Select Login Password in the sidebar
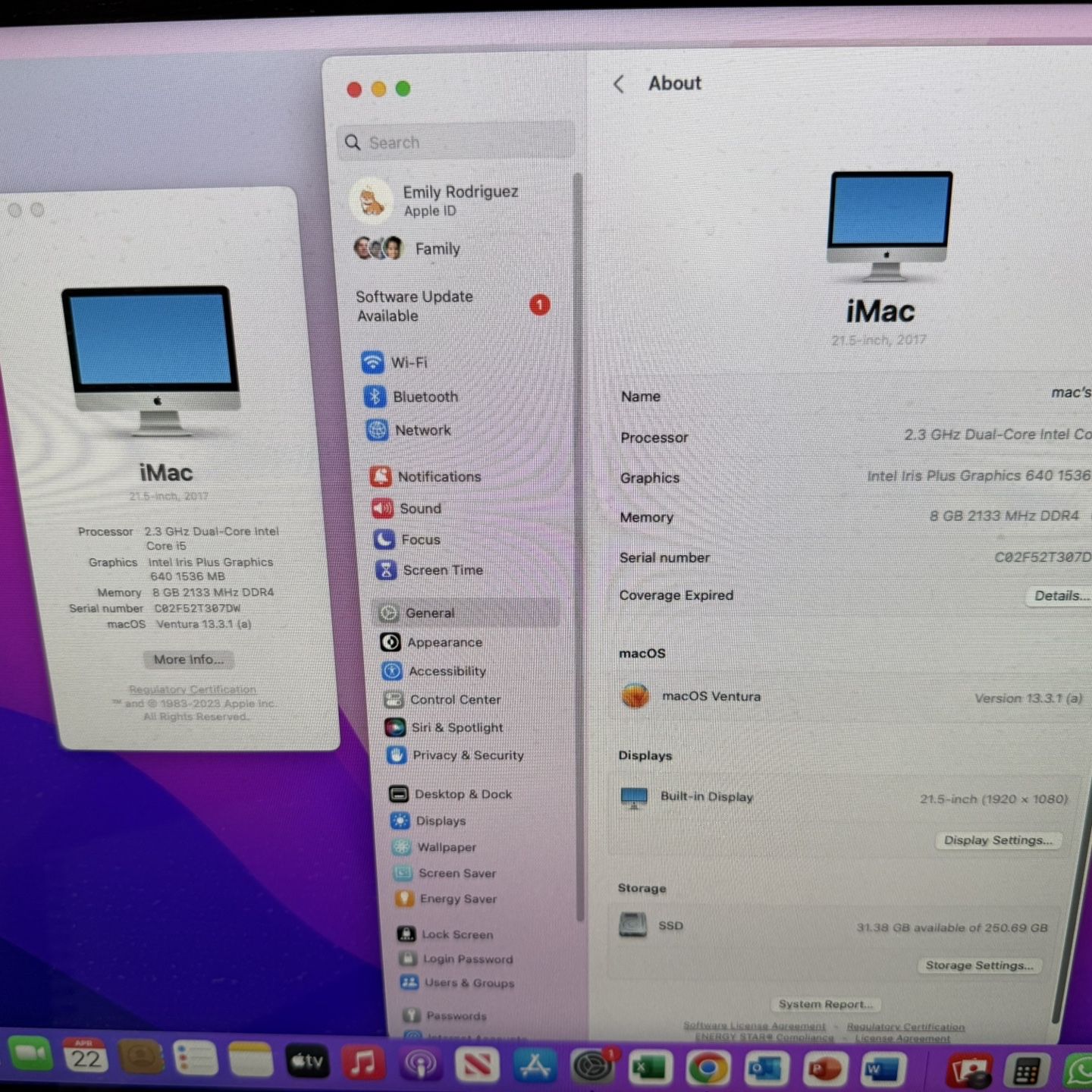This screenshot has width=1092, height=1092. pyautogui.click(x=456, y=959)
